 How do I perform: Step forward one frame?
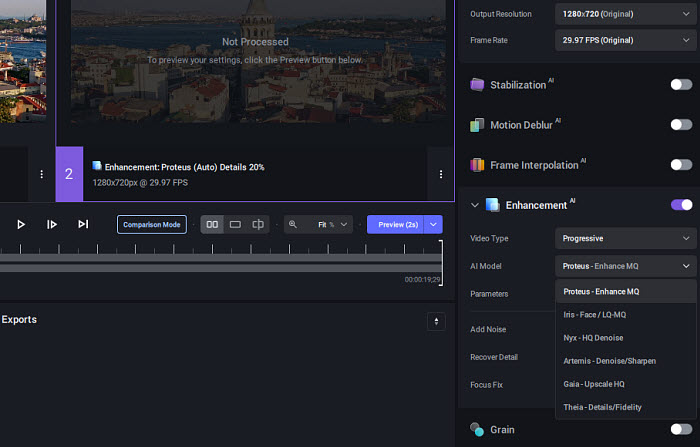[x=52, y=224]
